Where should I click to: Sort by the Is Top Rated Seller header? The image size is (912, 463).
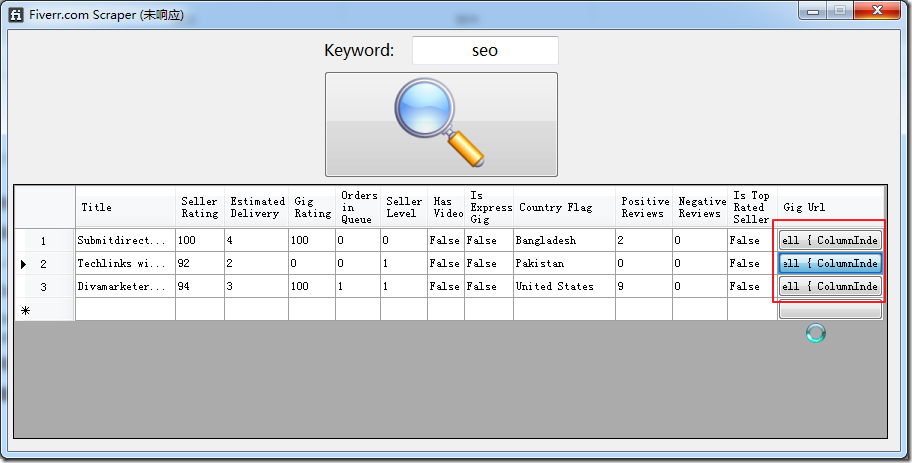point(752,207)
